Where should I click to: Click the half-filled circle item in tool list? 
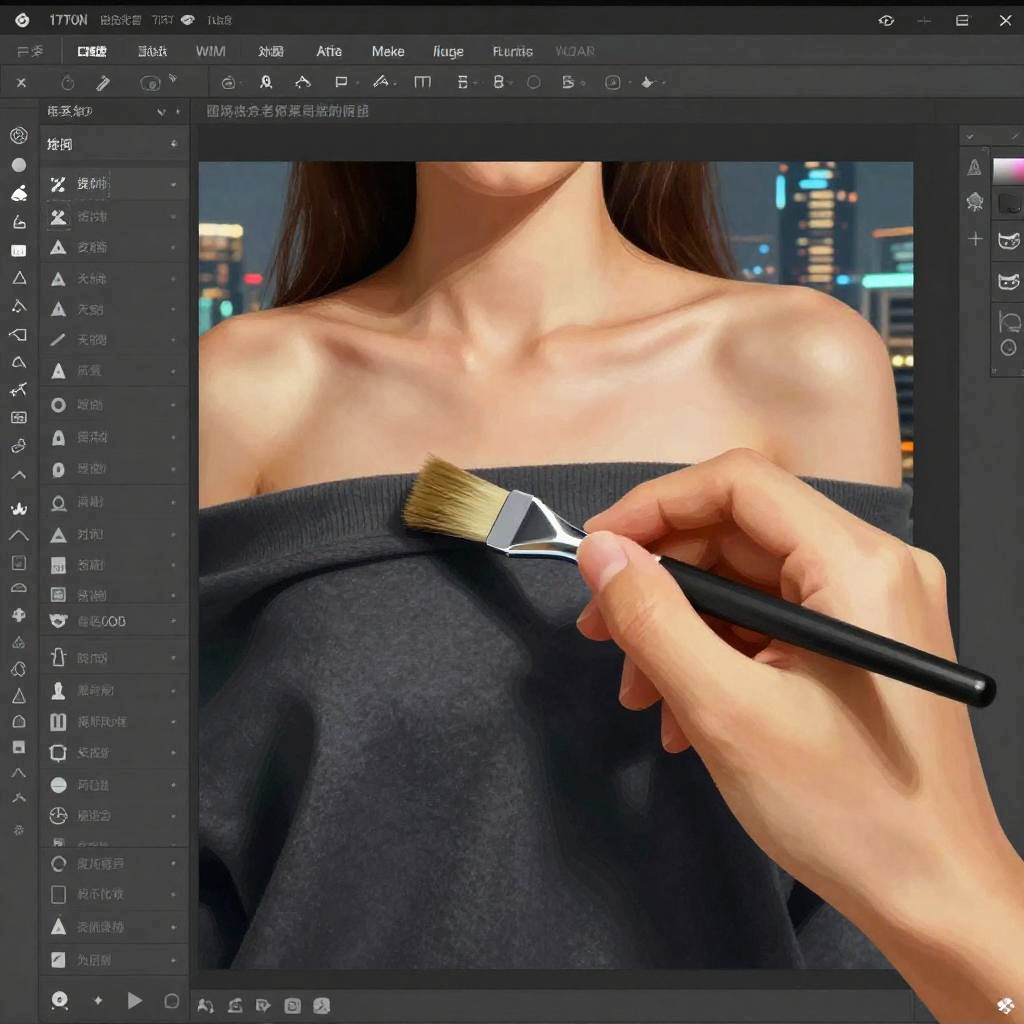(58, 785)
